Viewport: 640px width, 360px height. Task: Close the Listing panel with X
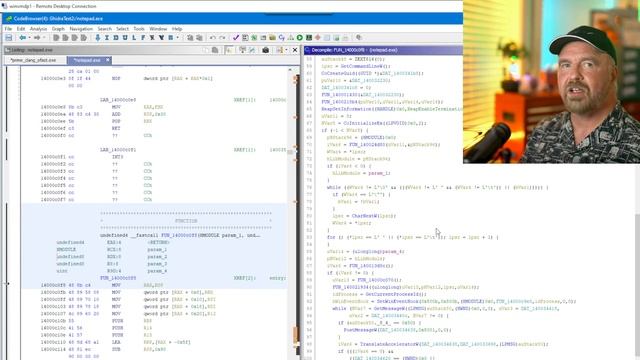click(x=295, y=50)
